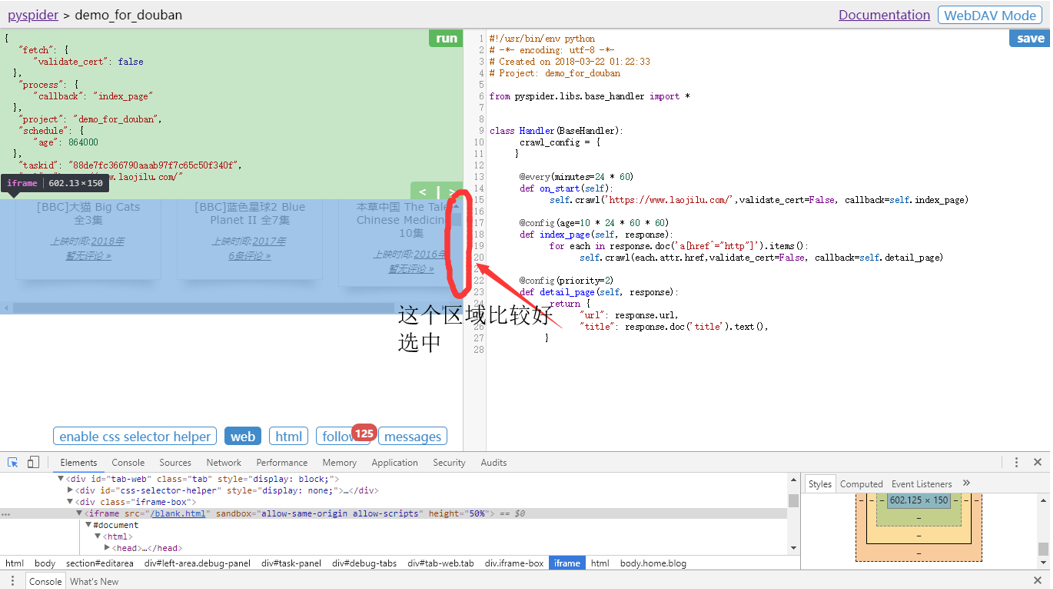Open the console drawer three-dot menu
The height and width of the screenshot is (589, 1053).
coord(12,581)
